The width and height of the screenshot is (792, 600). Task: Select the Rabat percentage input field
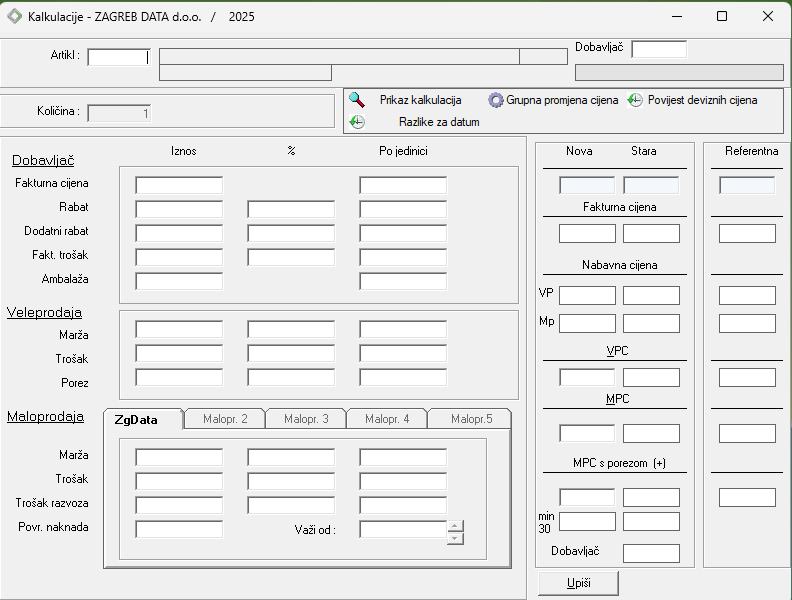click(291, 209)
